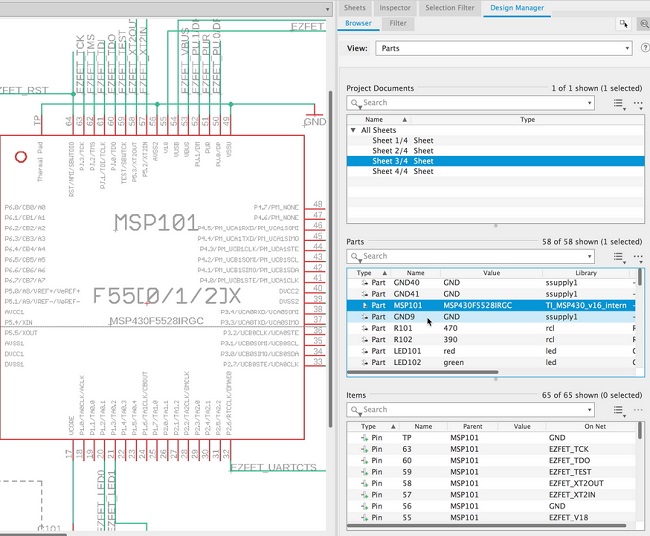Click the GND symbol on the schematic

point(315,117)
